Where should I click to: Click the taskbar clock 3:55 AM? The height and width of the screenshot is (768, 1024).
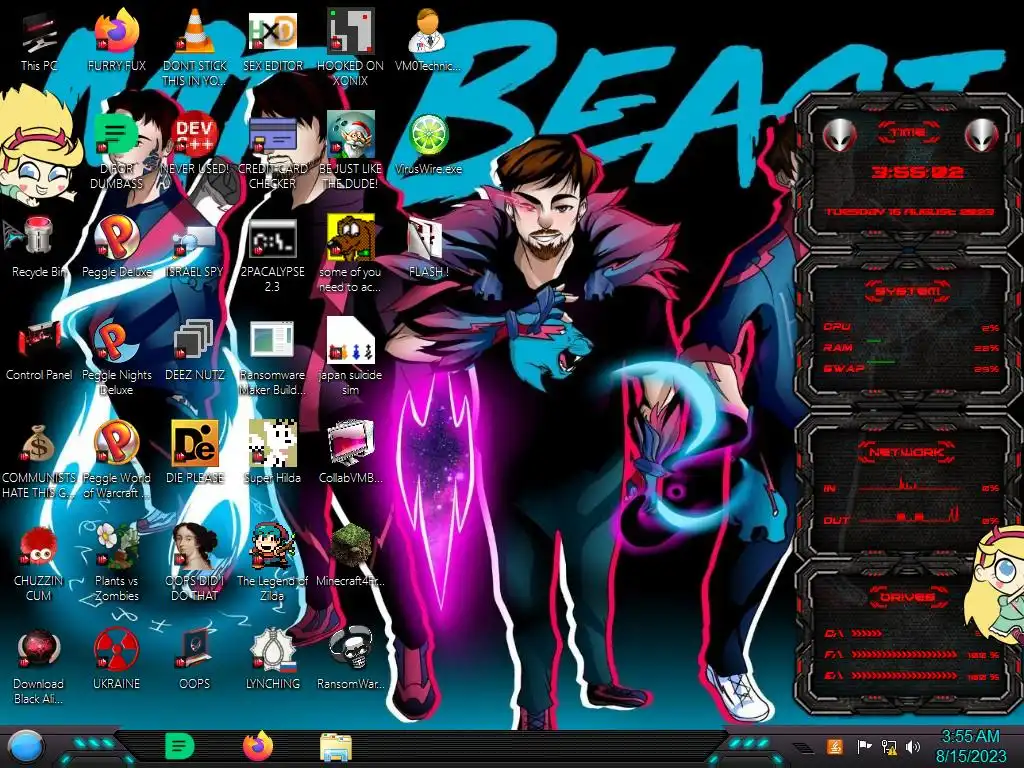point(970,746)
